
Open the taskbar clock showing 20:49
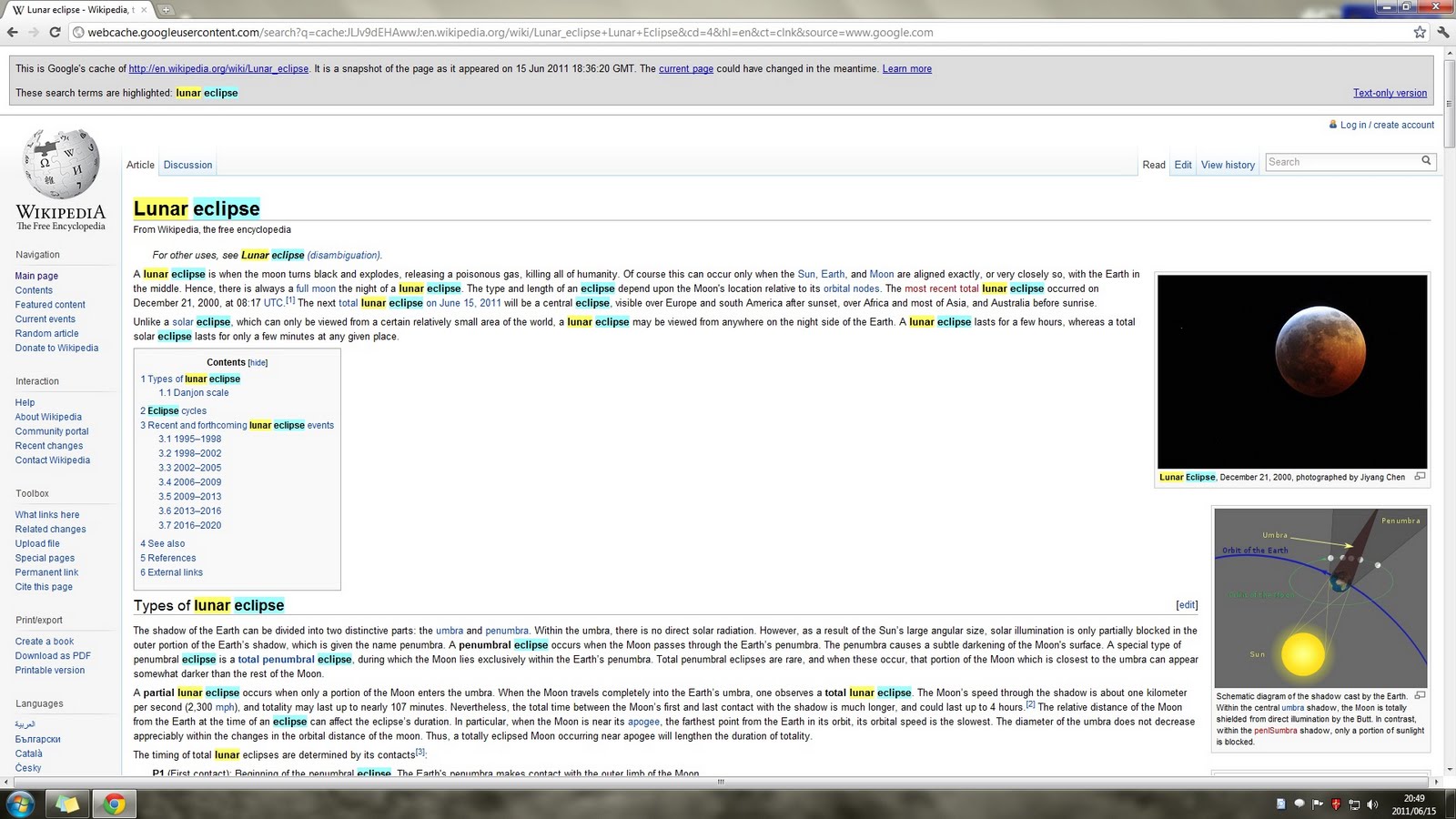[x=1413, y=804]
